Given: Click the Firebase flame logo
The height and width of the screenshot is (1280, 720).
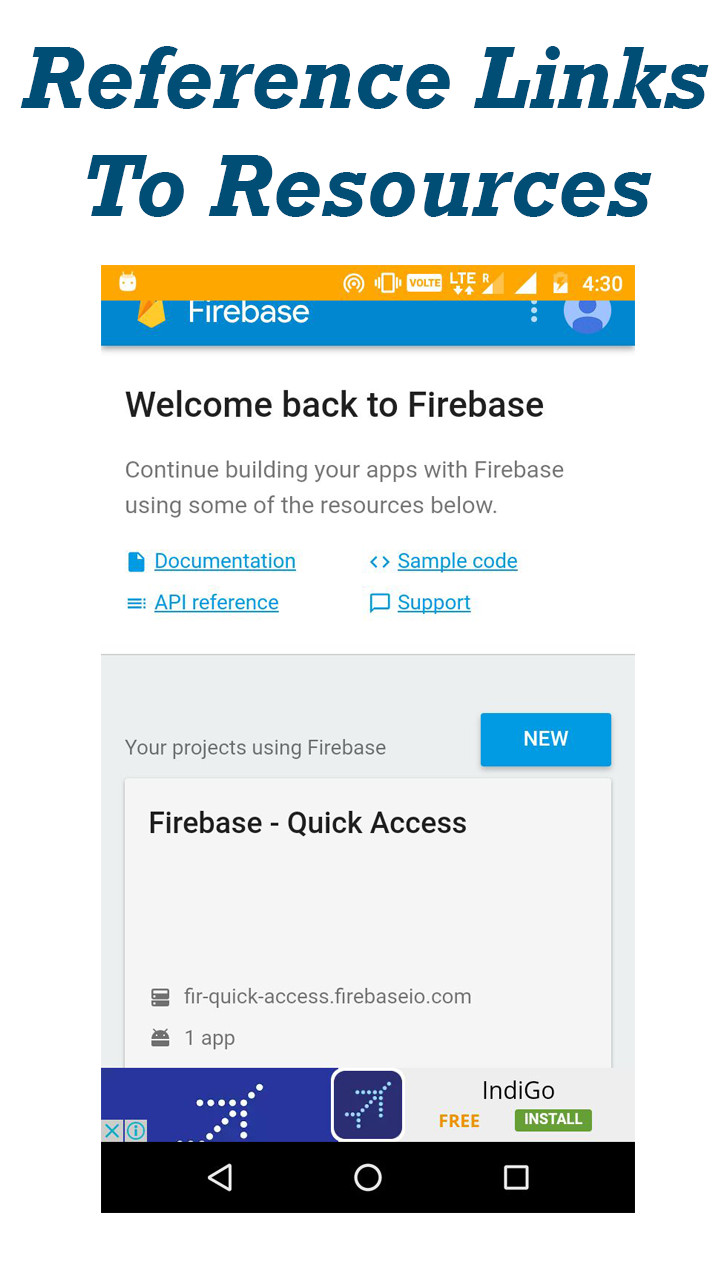Looking at the screenshot, I should coord(151,313).
